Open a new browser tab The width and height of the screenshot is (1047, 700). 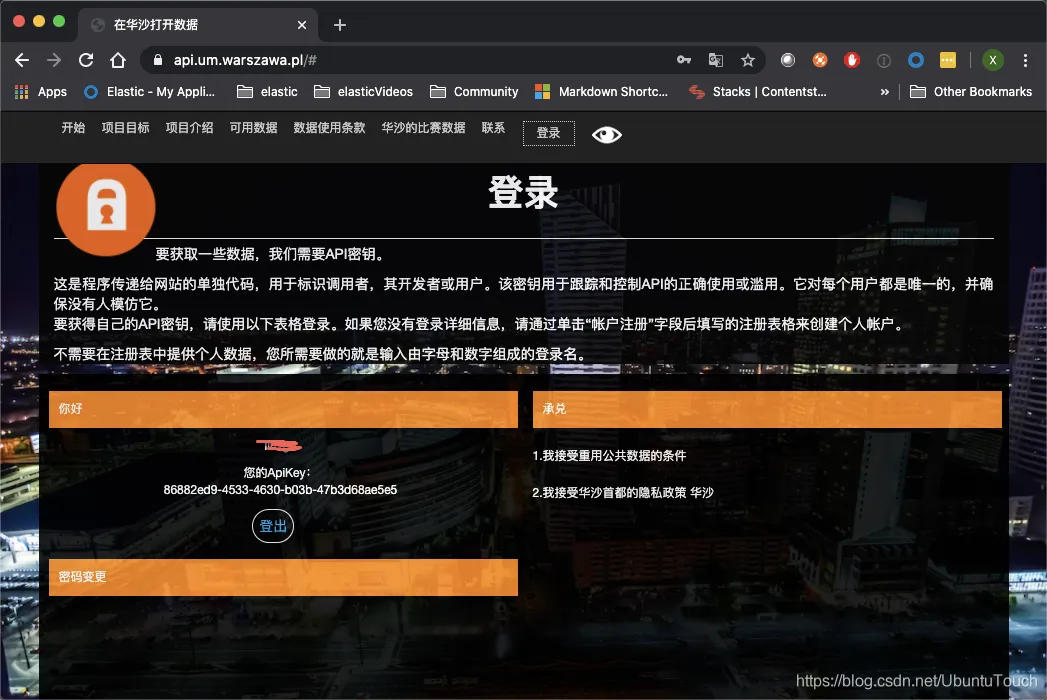click(340, 25)
